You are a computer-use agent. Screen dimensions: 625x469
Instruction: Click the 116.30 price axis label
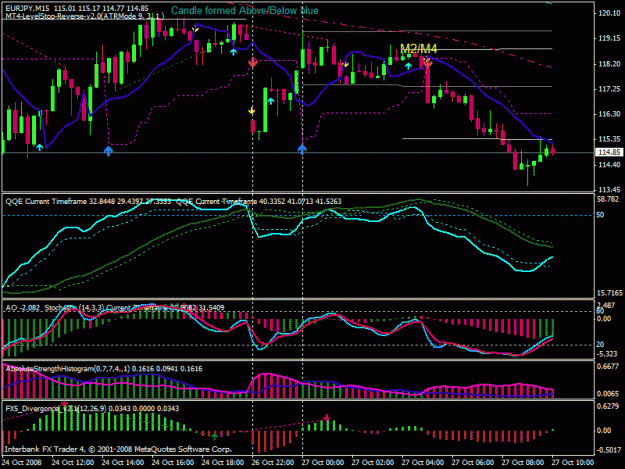tap(609, 114)
